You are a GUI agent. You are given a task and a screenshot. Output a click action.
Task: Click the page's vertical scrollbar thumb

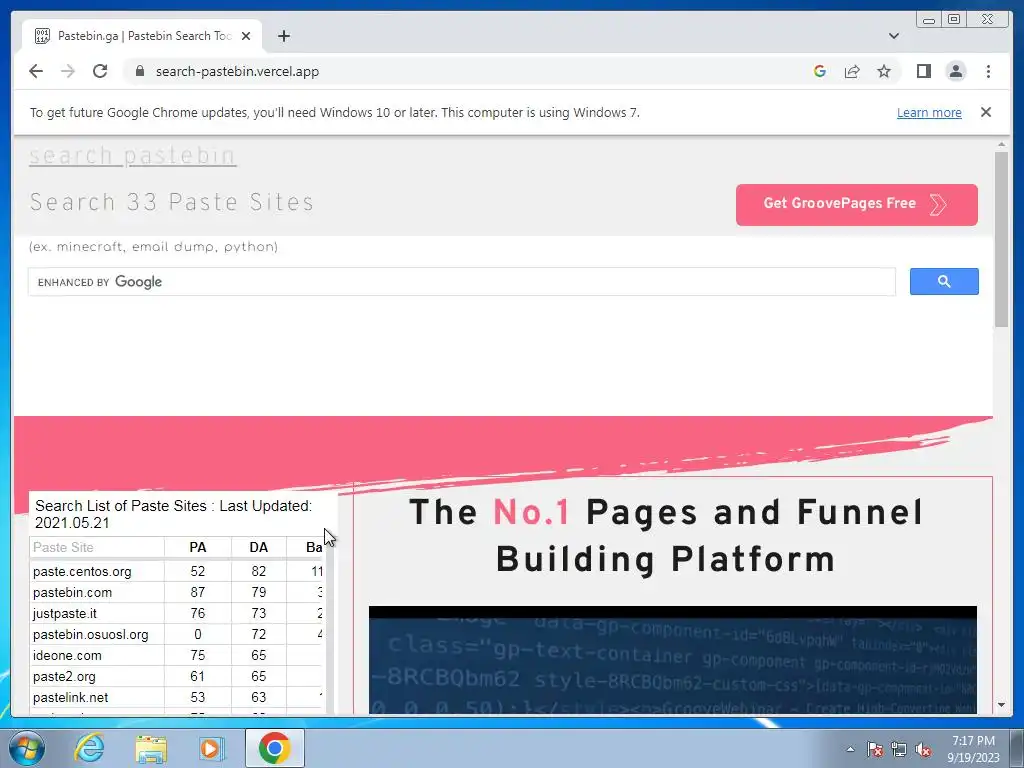1001,239
